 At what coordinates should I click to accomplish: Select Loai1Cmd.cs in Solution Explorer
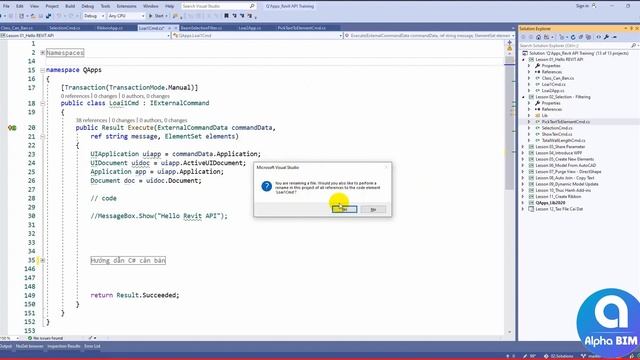tap(553, 84)
